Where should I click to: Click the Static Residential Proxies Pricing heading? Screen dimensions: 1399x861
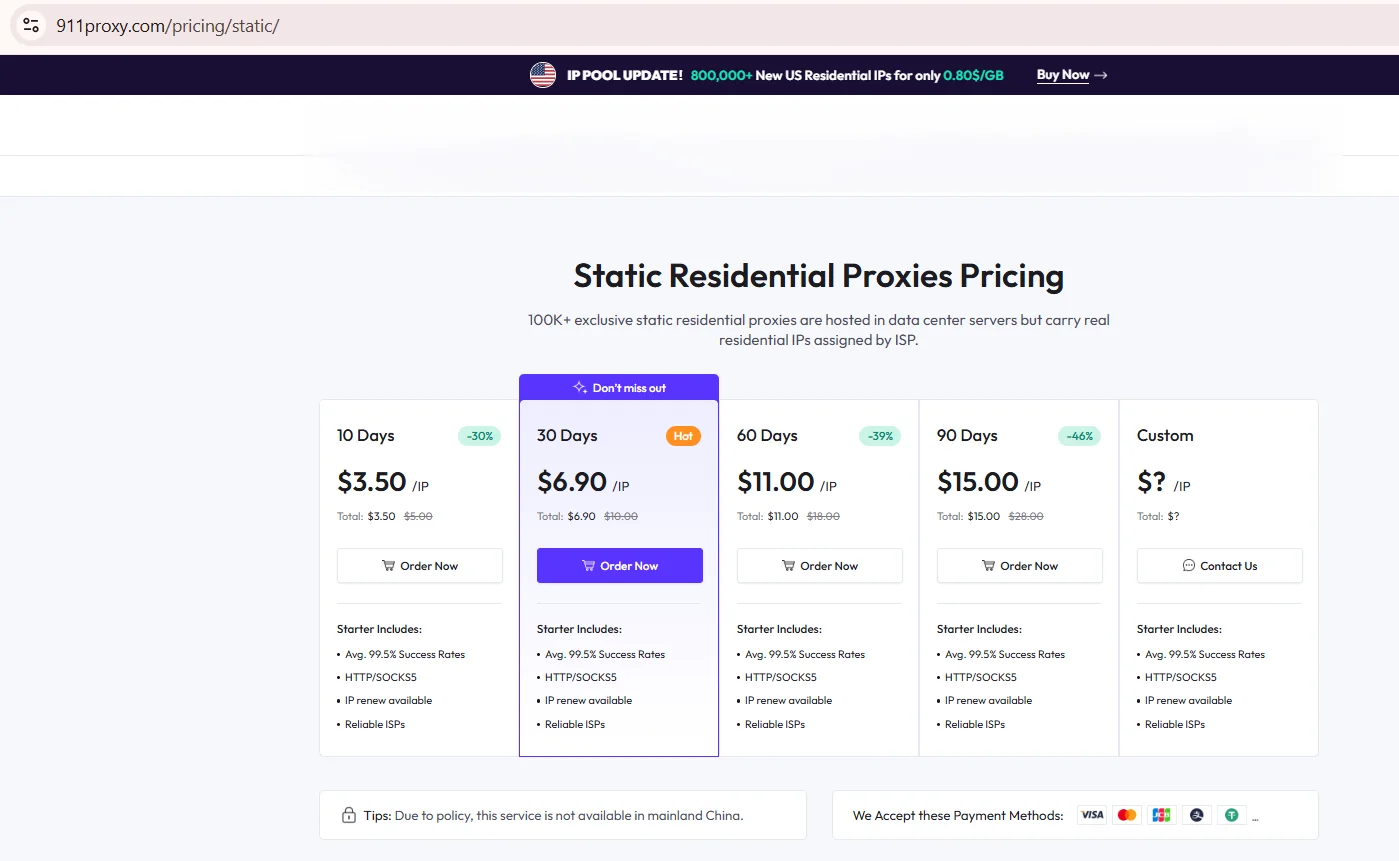818,275
